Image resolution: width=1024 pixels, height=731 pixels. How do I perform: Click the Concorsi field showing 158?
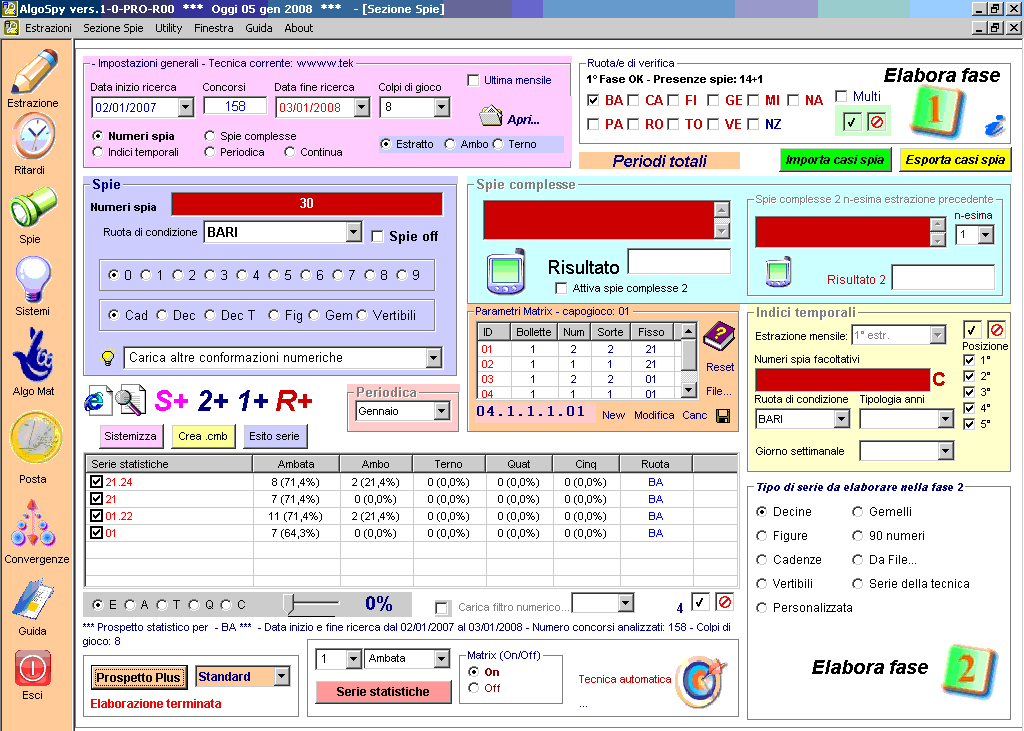pyautogui.click(x=235, y=106)
